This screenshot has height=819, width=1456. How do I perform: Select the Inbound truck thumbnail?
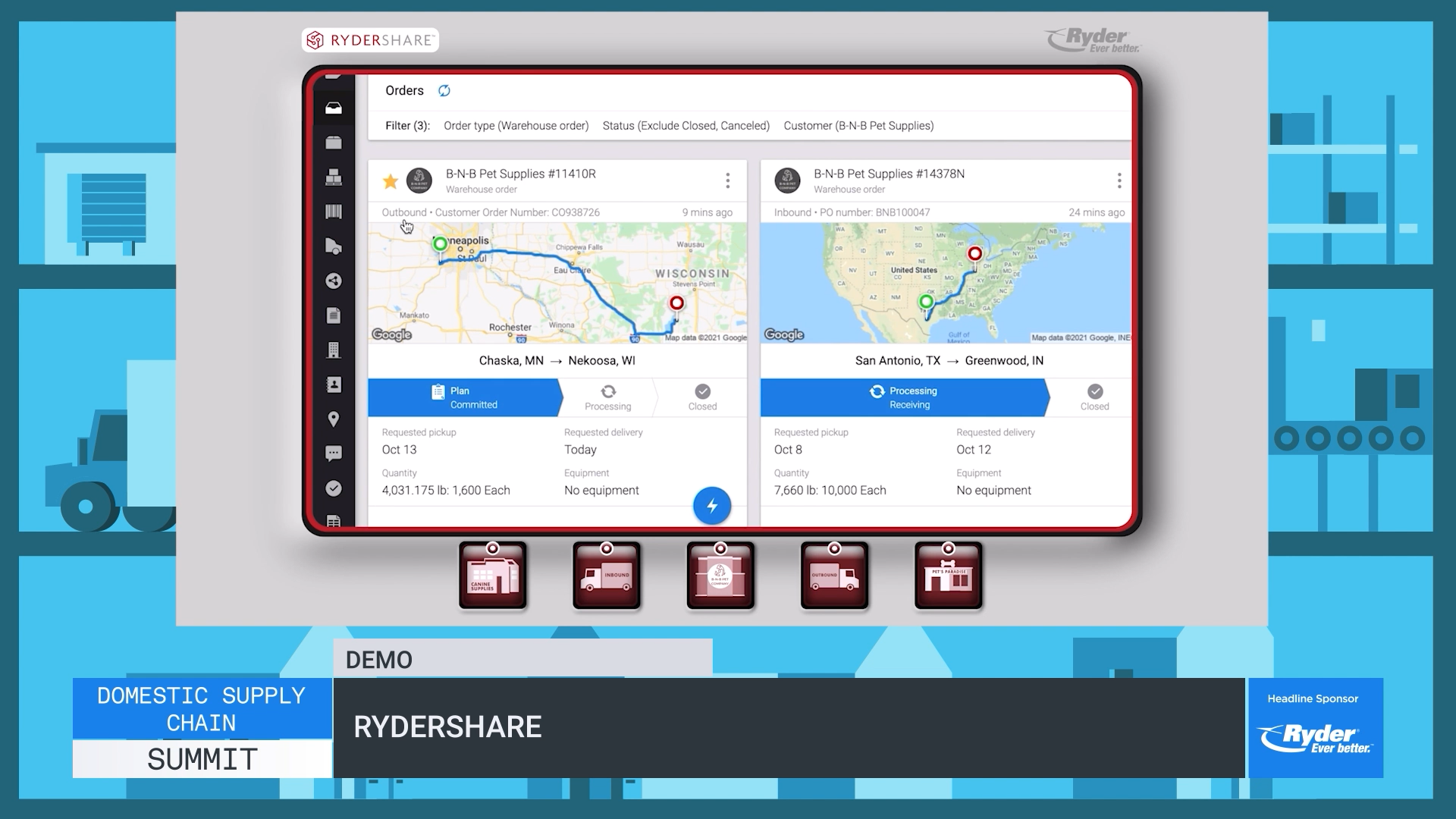(x=607, y=576)
